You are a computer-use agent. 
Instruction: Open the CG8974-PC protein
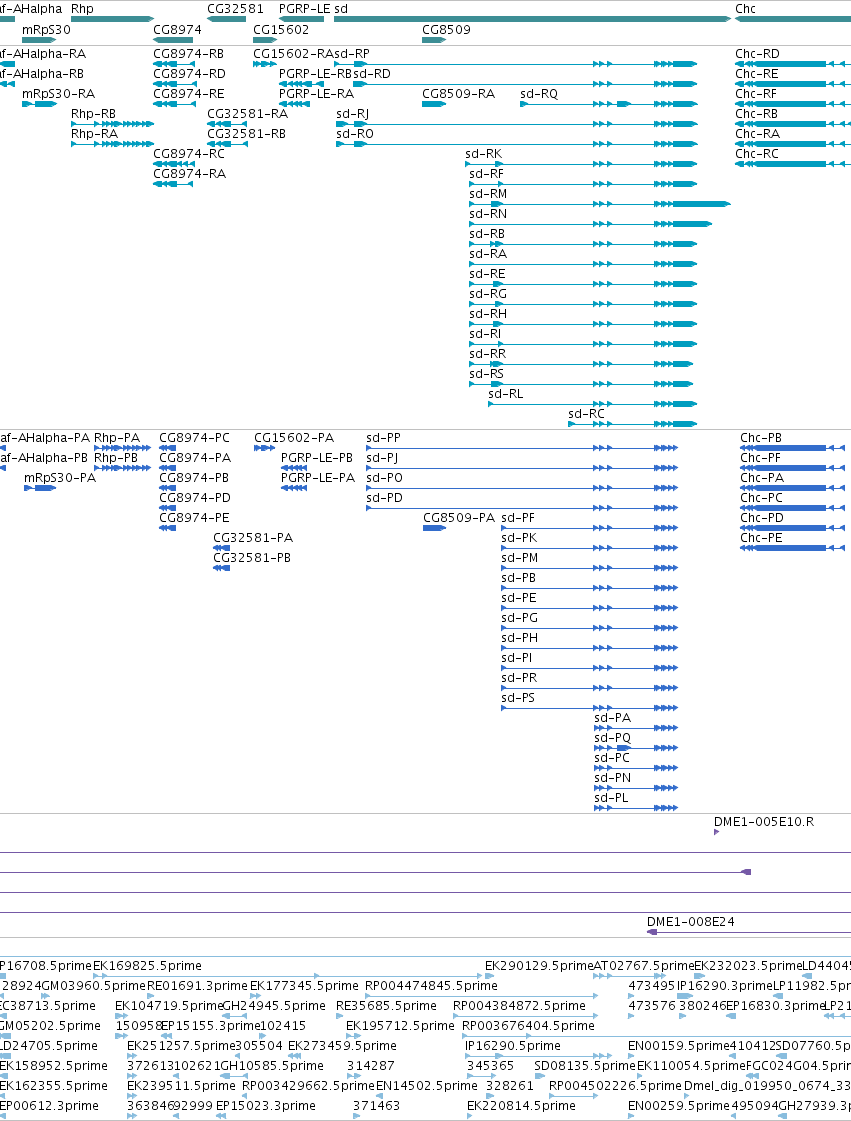coord(195,438)
